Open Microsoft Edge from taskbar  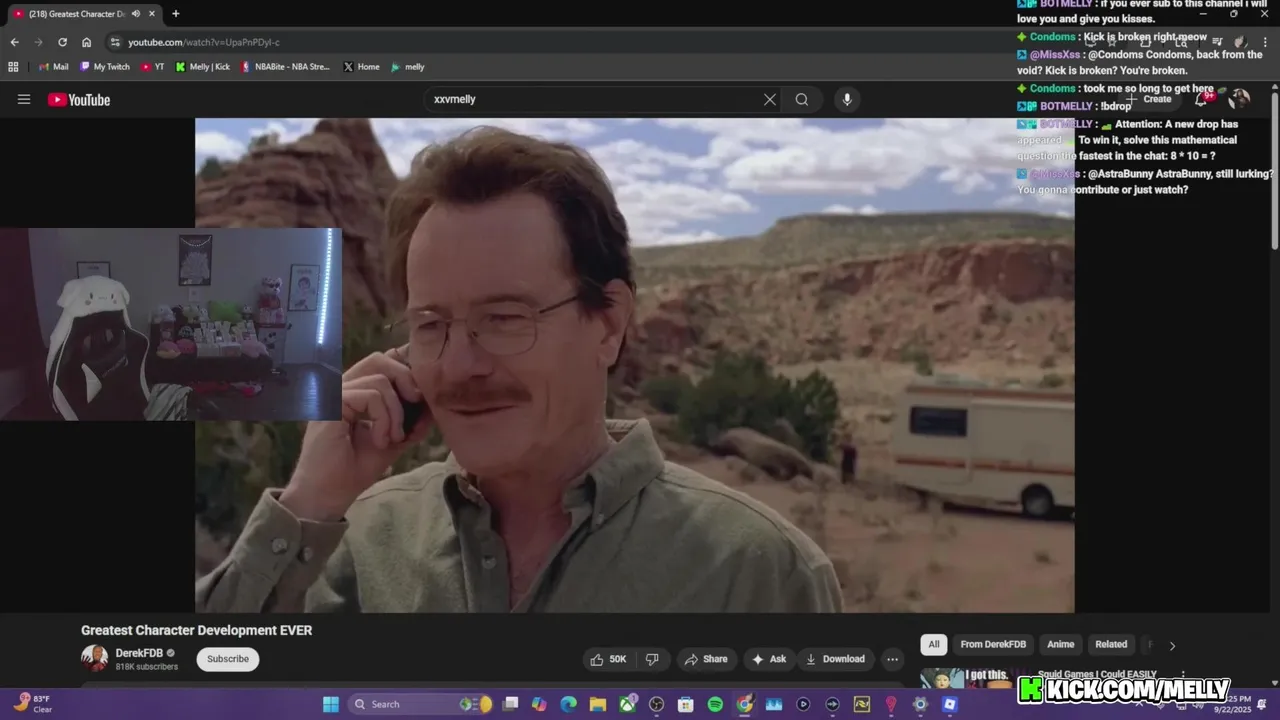[x=569, y=704]
